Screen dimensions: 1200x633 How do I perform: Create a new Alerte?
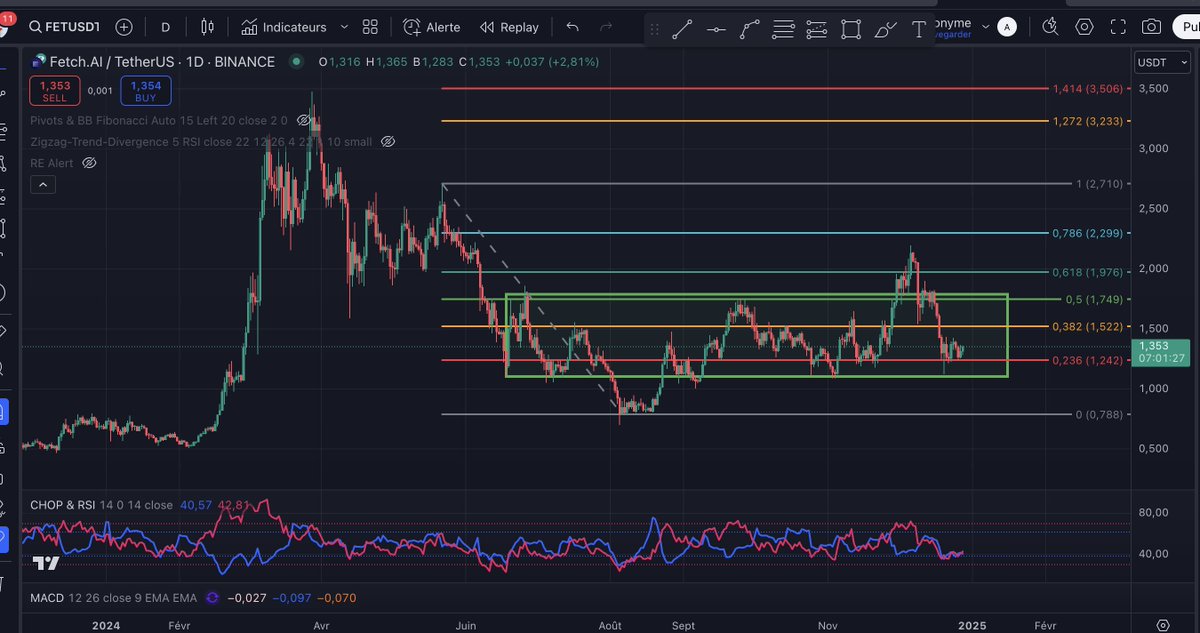pyautogui.click(x=431, y=27)
